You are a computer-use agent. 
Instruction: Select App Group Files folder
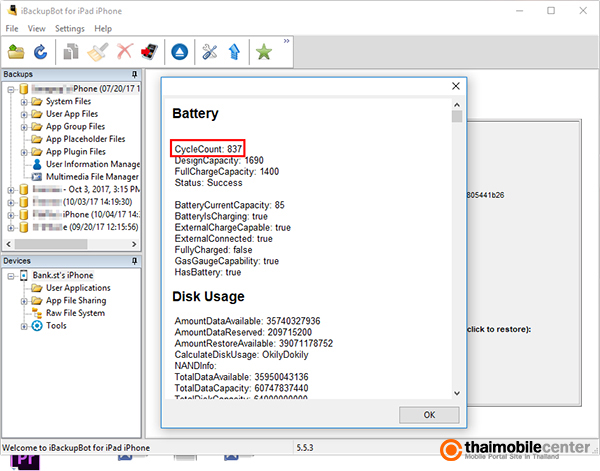75,126
